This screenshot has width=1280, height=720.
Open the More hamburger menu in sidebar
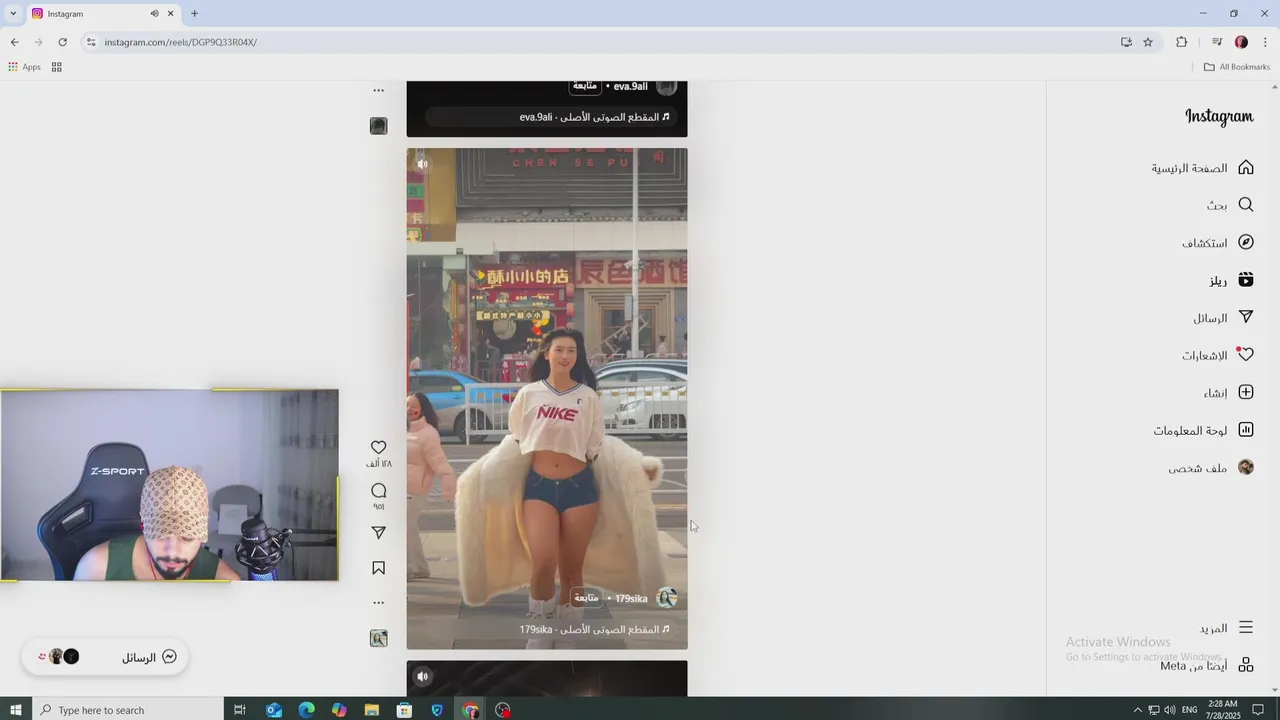point(1245,628)
